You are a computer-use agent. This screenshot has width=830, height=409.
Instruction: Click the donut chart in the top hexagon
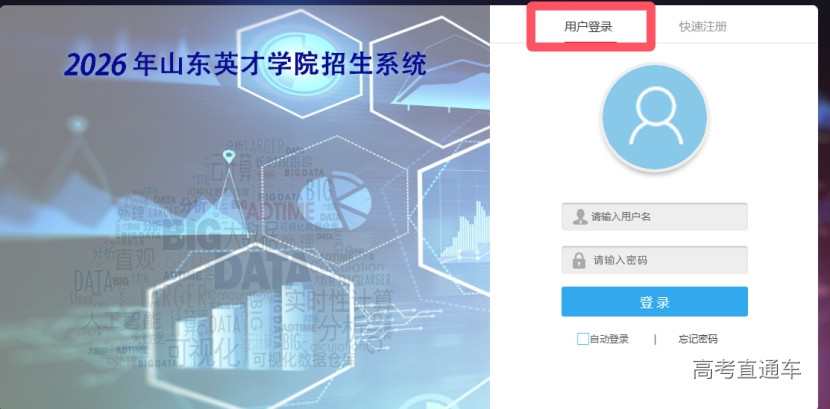tap(297, 65)
